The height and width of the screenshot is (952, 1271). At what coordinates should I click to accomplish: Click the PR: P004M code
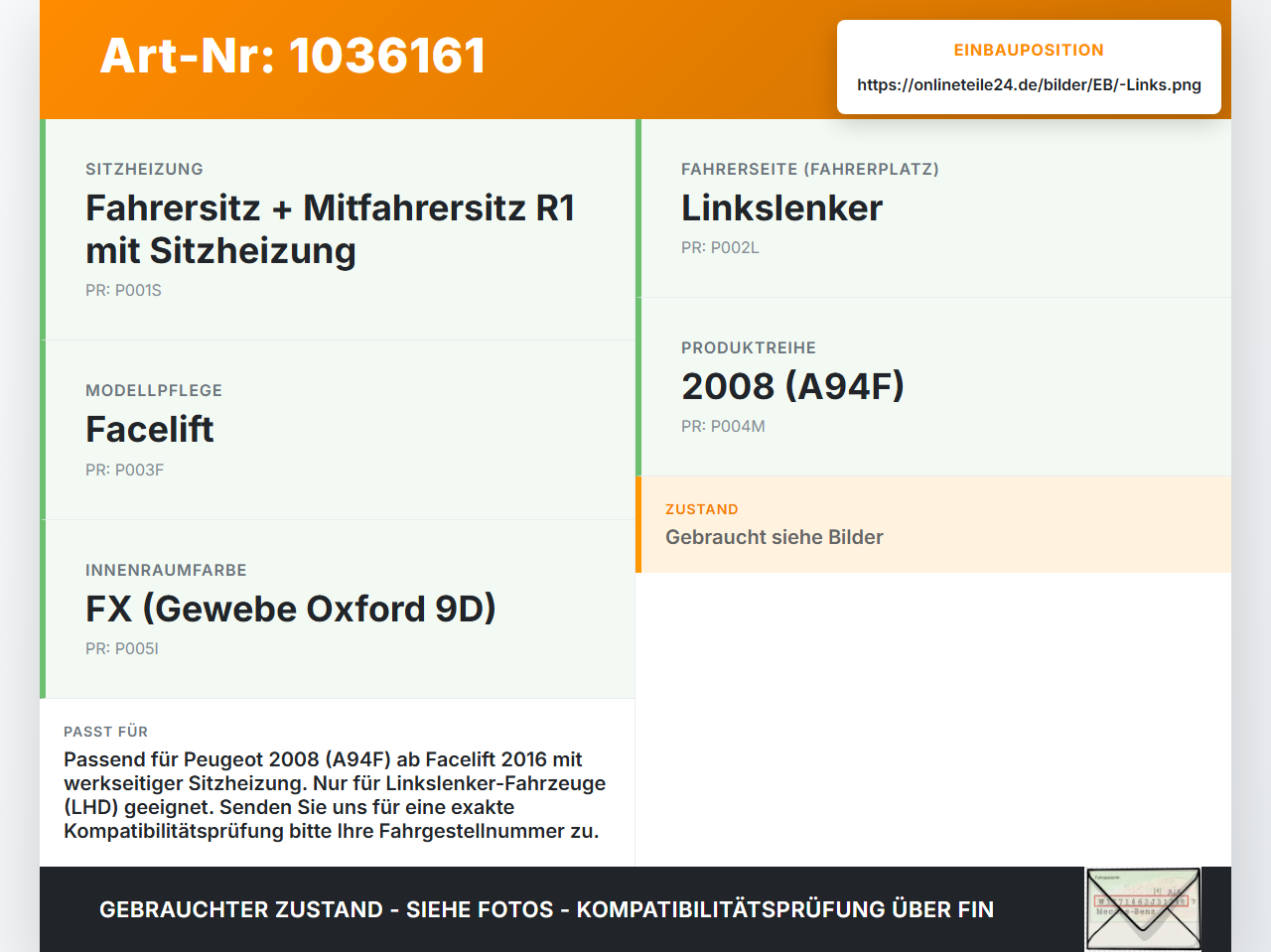(x=723, y=426)
